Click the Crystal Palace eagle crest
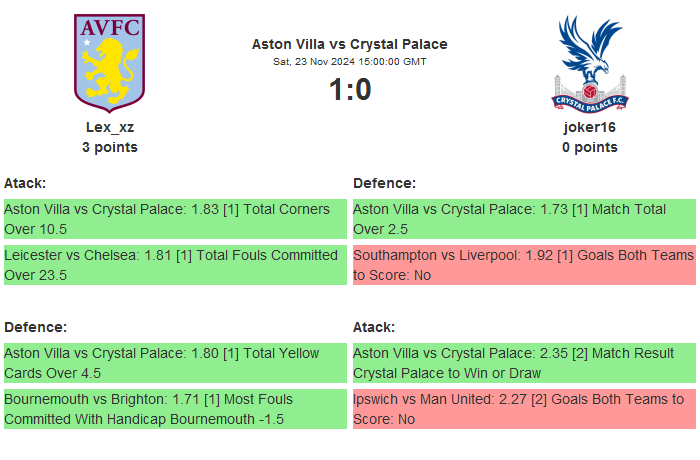Screen dimensions: 700x460 pos(589,62)
